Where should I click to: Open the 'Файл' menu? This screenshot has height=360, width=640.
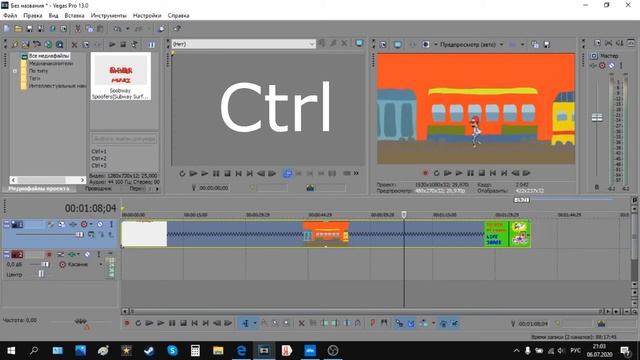[10, 16]
